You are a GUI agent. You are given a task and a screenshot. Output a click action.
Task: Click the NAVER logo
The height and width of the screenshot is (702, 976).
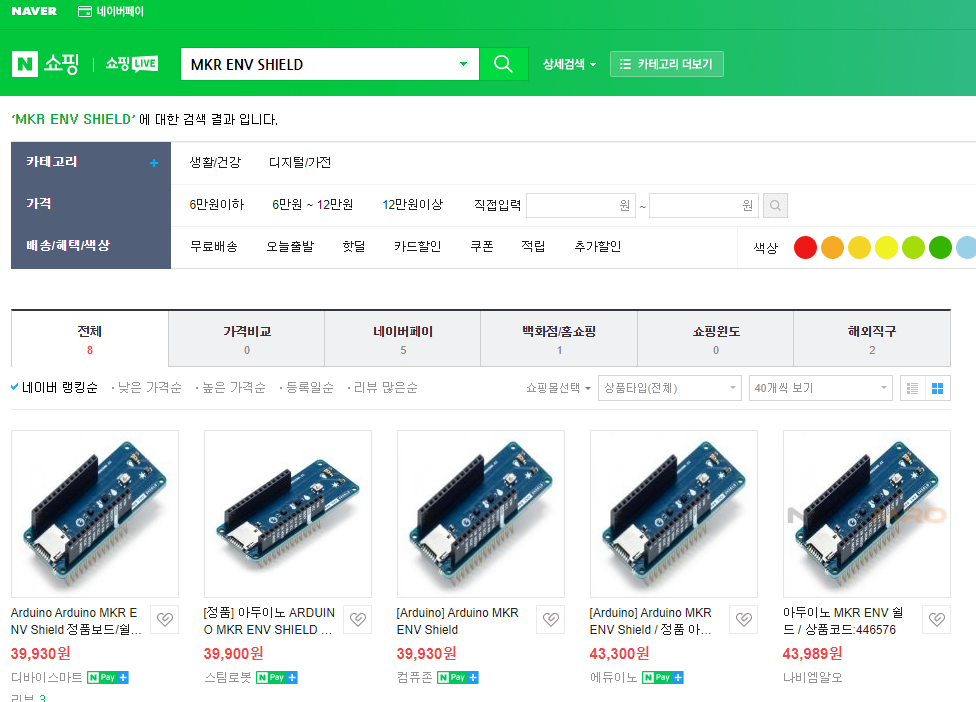(x=34, y=11)
